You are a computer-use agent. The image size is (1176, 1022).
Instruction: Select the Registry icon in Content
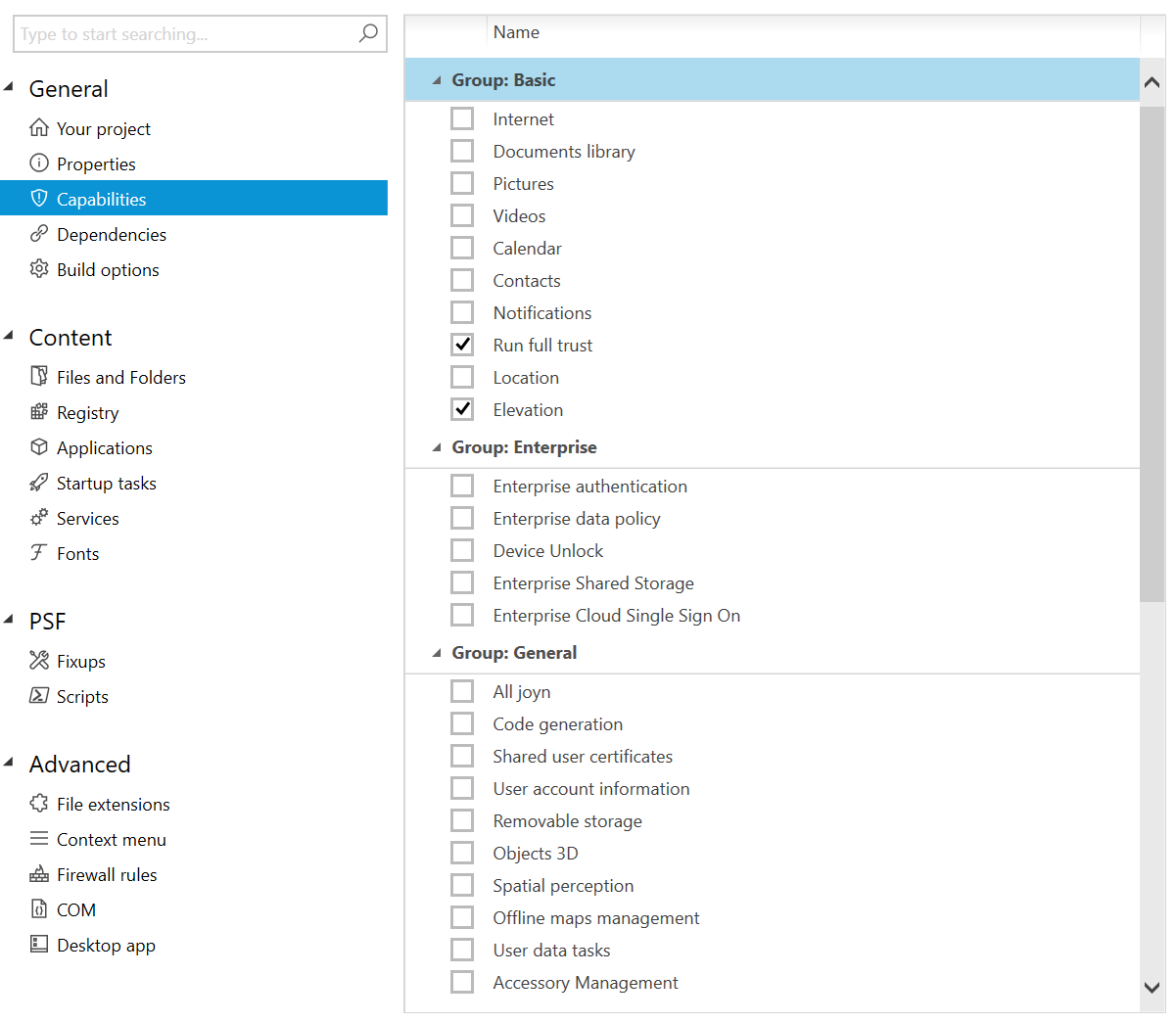pos(39,412)
